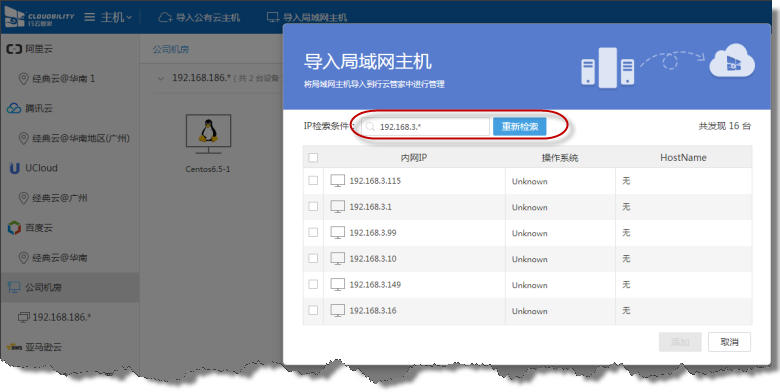Click the 阿里云 logo icon
This screenshot has width=780, height=392.
click(x=14, y=49)
